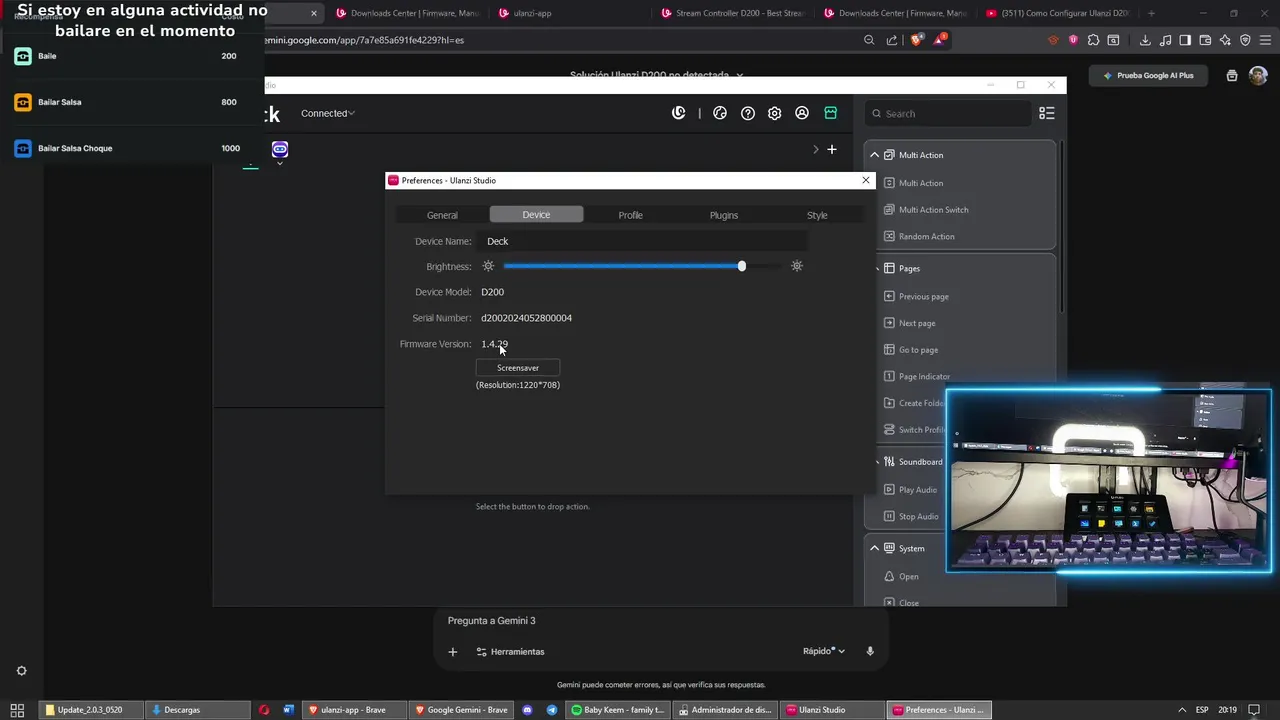Open Herramientas in the Gemini prompt
Image resolution: width=1280 pixels, height=720 pixels.
click(510, 652)
